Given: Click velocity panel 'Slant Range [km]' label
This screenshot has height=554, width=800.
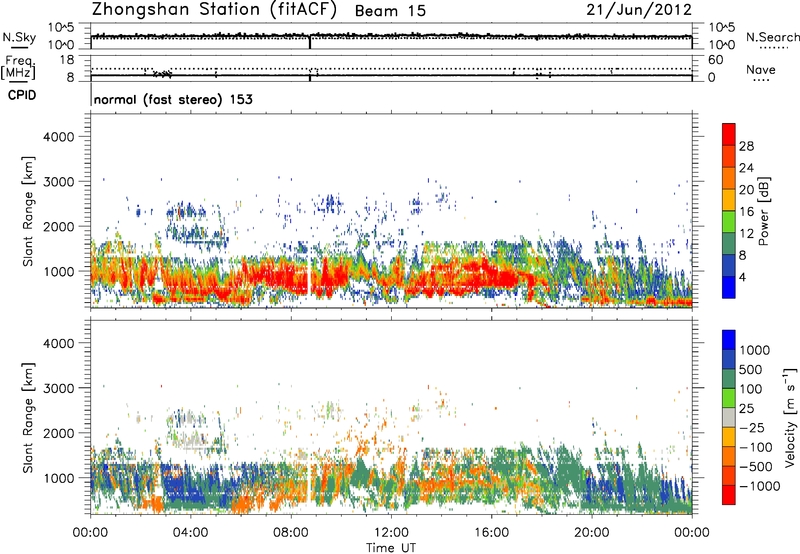Looking at the screenshot, I should point(28,418).
